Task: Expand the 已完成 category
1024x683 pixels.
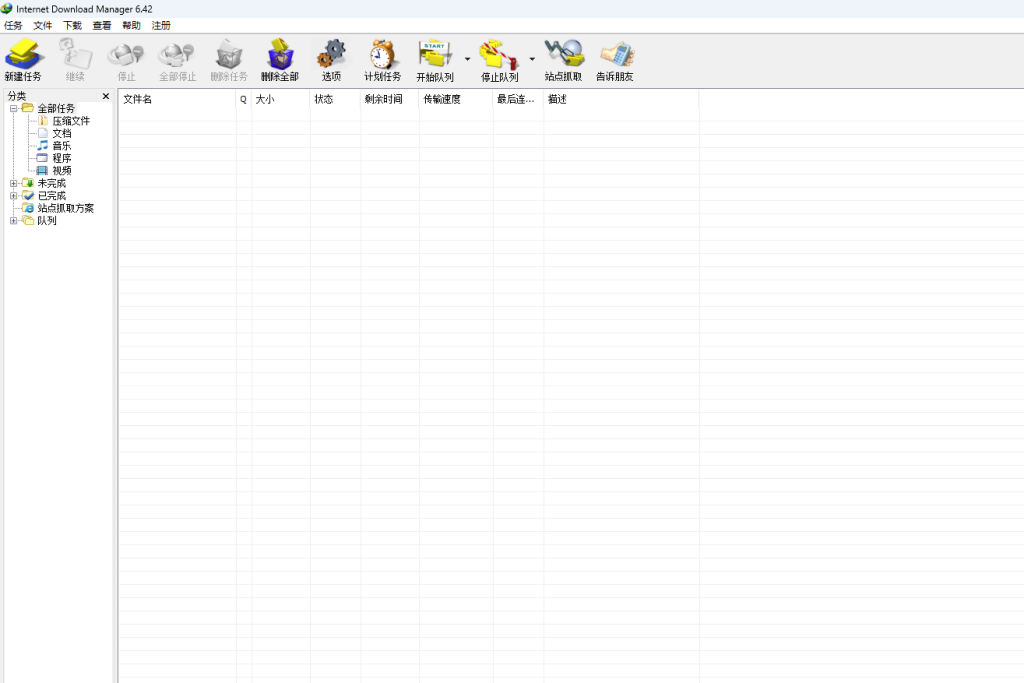Action: point(12,195)
